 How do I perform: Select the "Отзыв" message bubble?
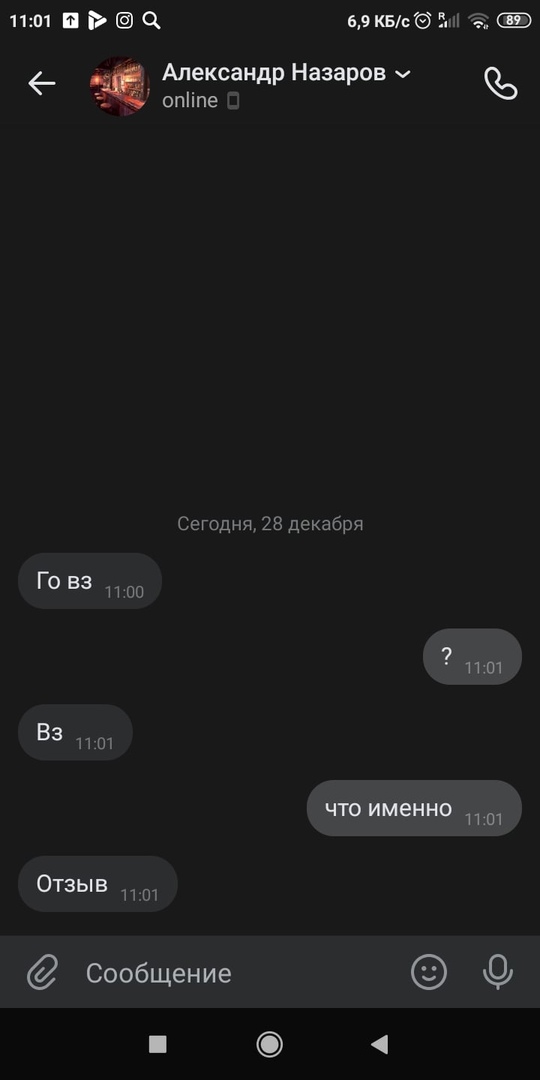[x=98, y=884]
